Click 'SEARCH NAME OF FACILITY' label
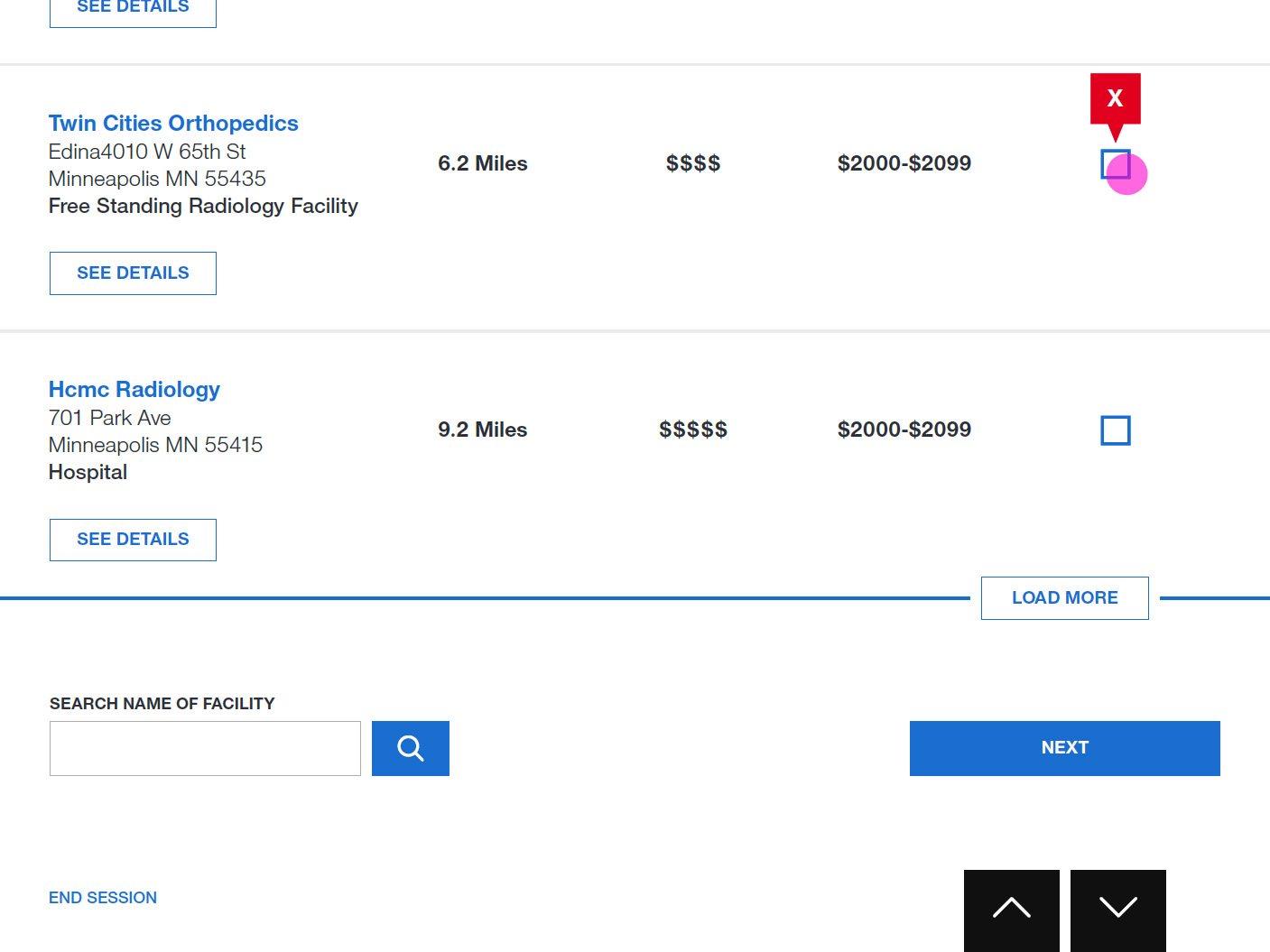Viewport: 1270px width, 952px height. pos(162,704)
